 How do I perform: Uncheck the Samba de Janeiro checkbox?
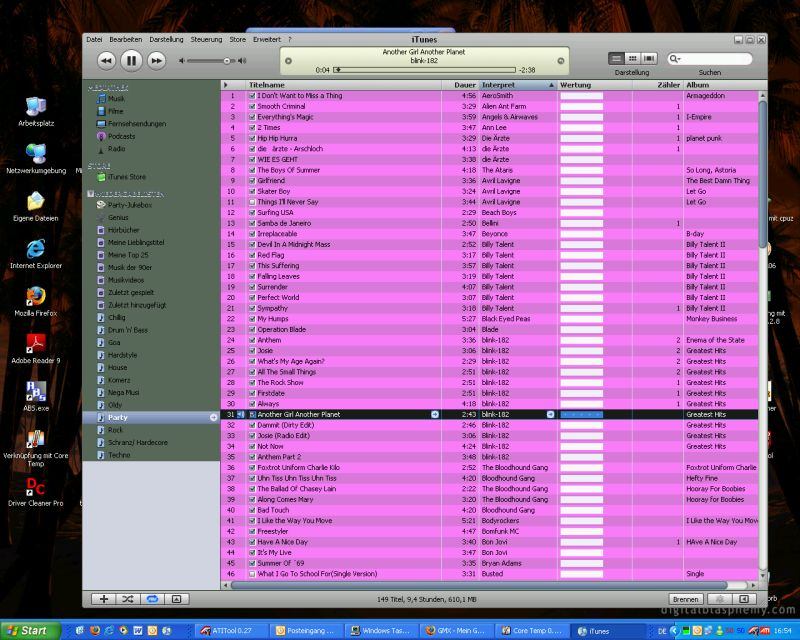(252, 223)
